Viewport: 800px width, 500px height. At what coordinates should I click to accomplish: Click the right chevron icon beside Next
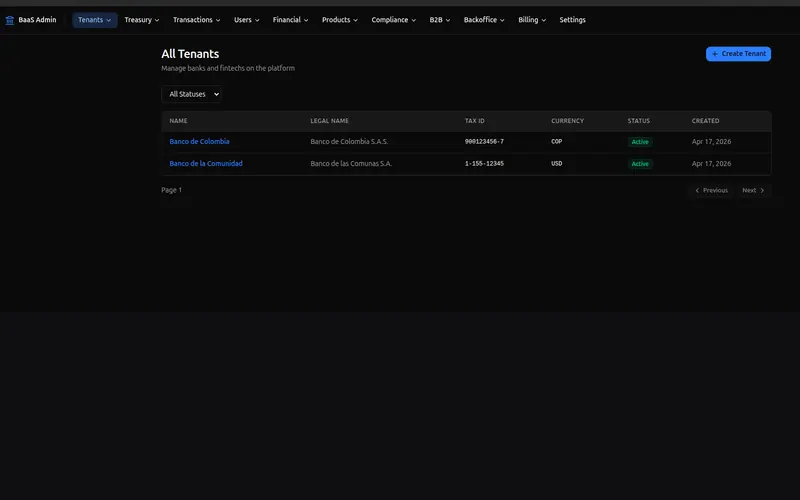[x=762, y=190]
